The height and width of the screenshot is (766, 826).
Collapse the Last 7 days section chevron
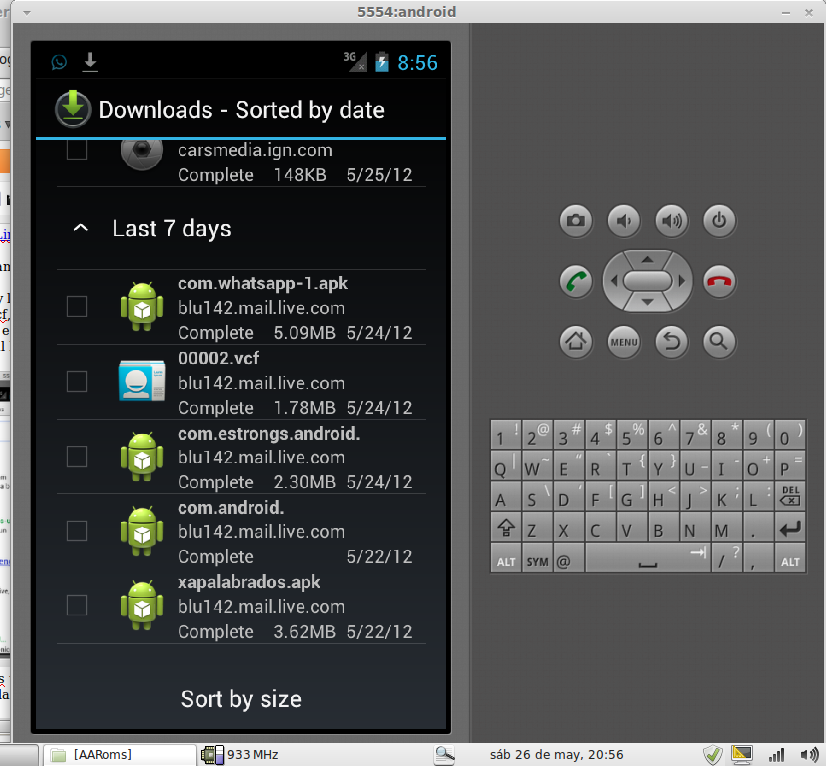pos(81,228)
